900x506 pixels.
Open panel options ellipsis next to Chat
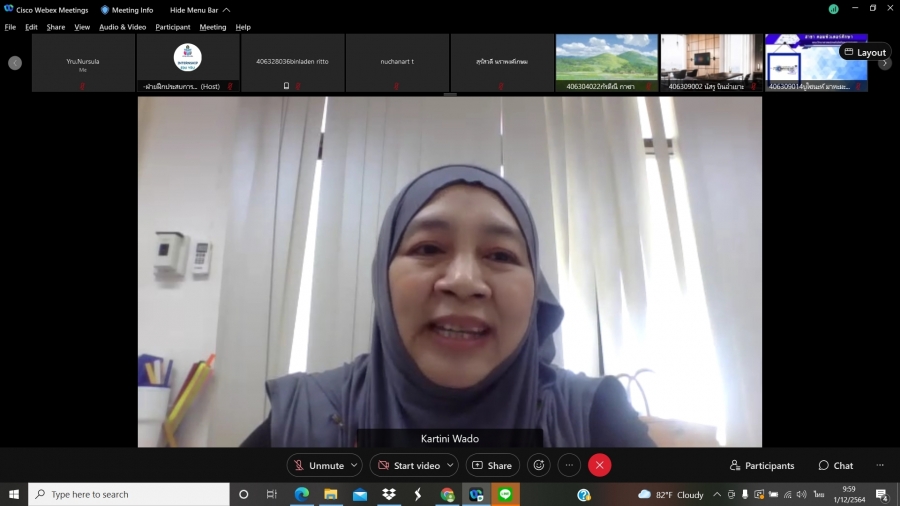click(880, 465)
